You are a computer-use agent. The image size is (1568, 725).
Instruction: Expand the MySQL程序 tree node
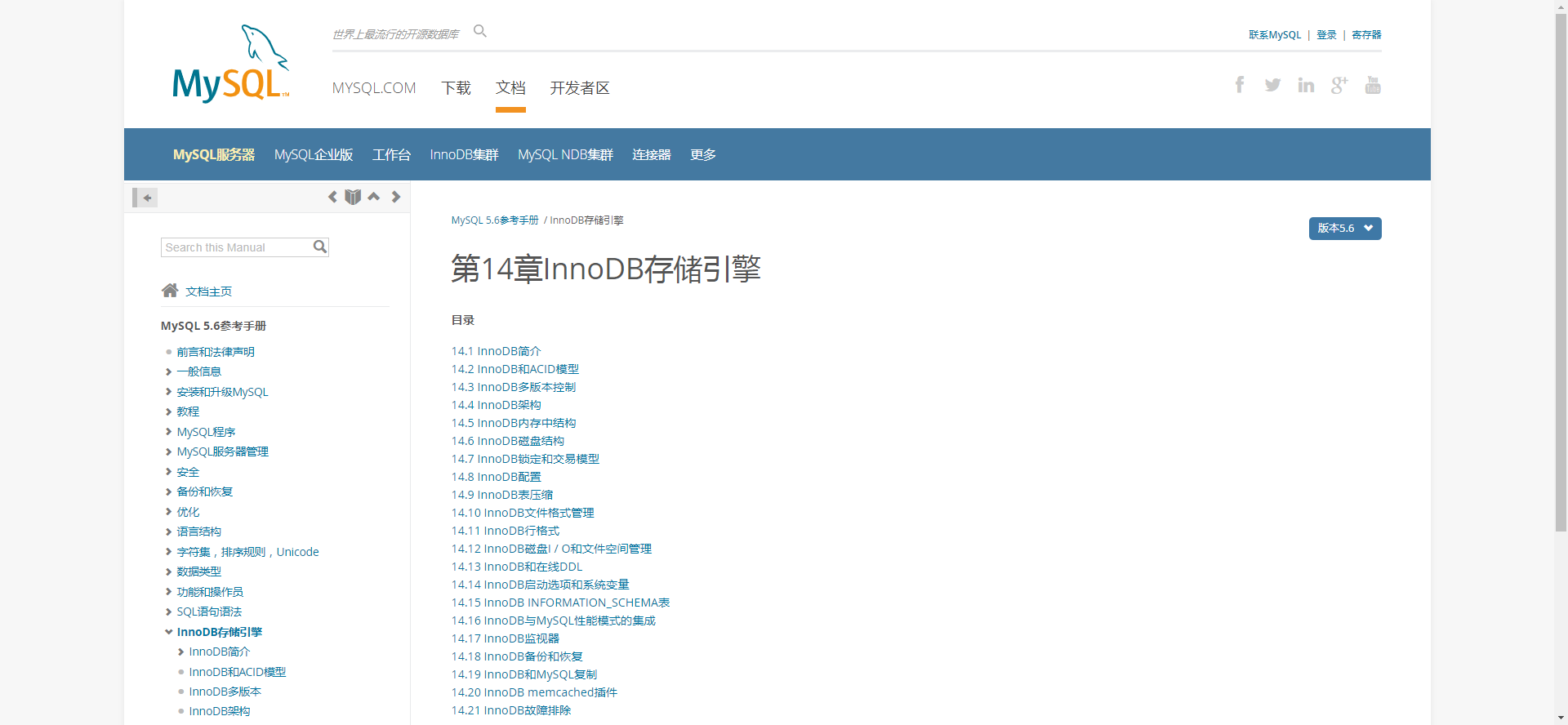(168, 432)
